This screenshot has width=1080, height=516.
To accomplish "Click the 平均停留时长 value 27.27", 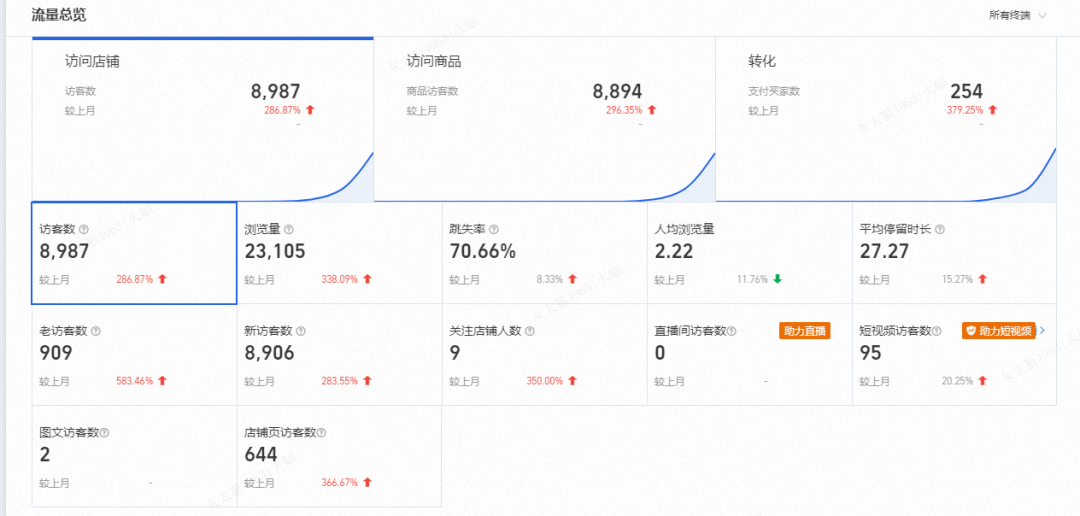I will click(884, 252).
